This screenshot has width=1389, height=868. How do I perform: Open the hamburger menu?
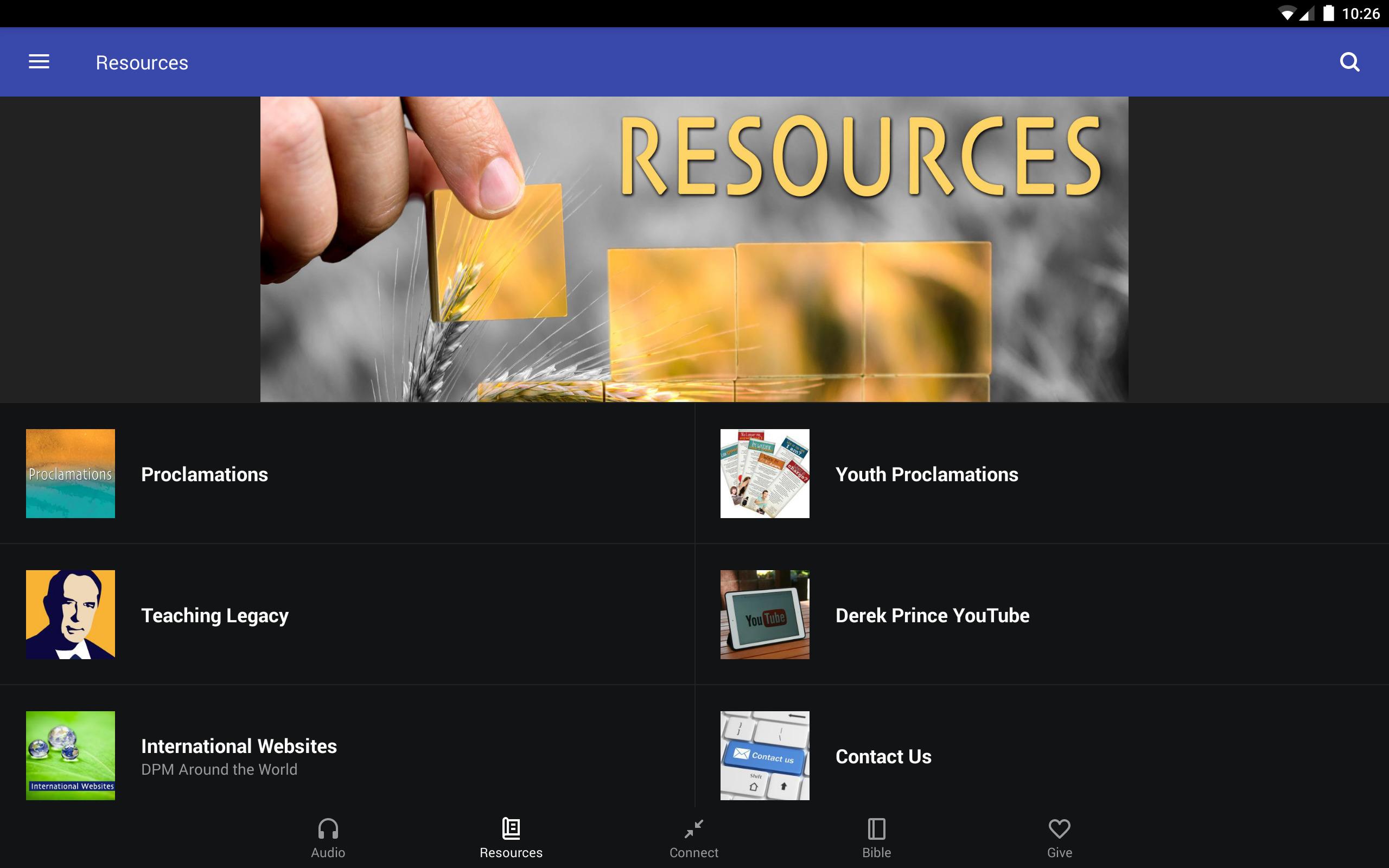coord(39,61)
